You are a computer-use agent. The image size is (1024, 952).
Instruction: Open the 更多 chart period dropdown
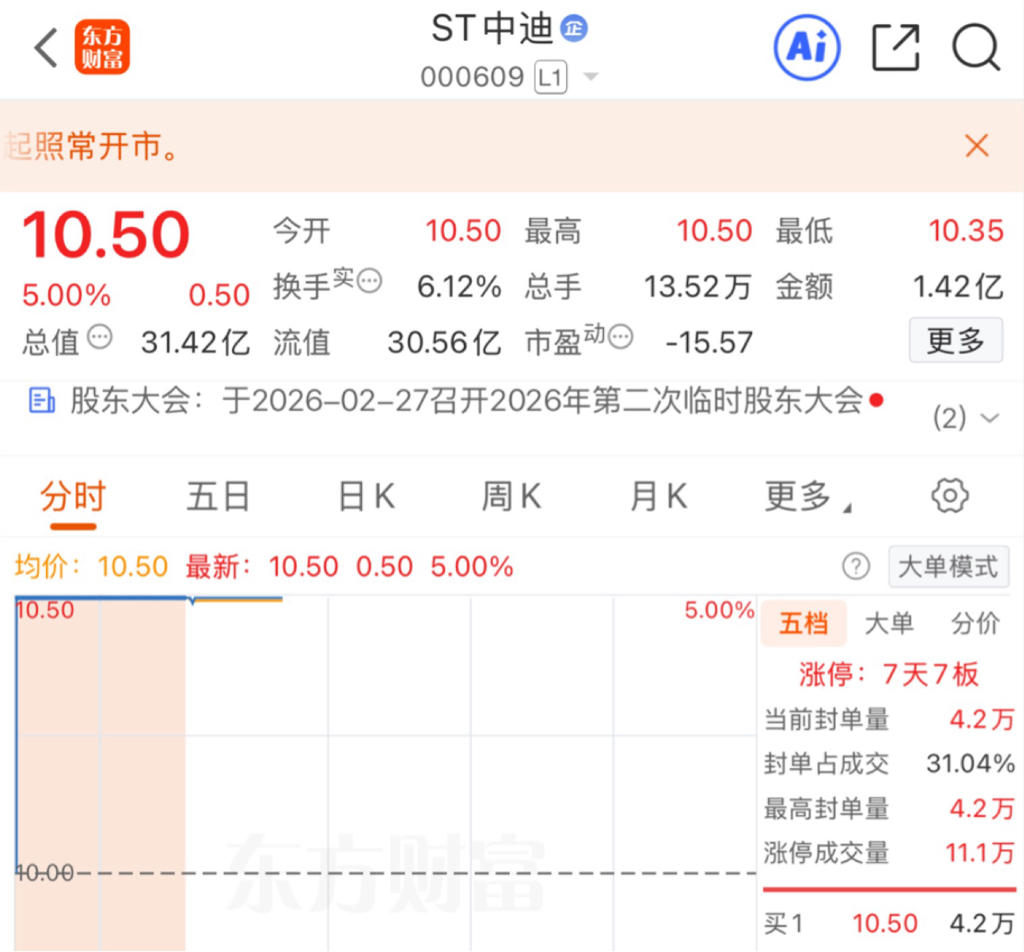808,496
